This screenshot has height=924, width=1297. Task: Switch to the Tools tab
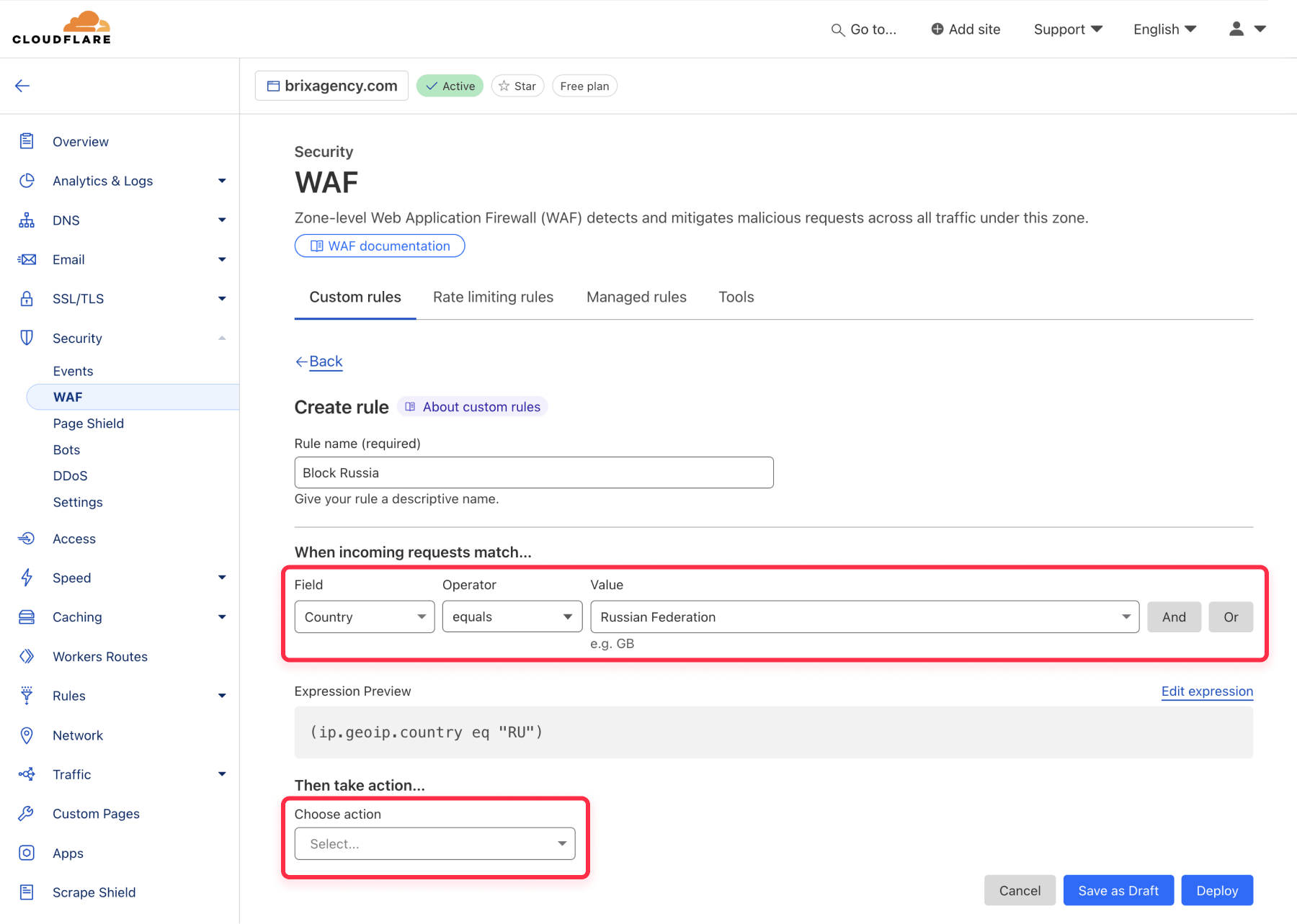tap(736, 297)
